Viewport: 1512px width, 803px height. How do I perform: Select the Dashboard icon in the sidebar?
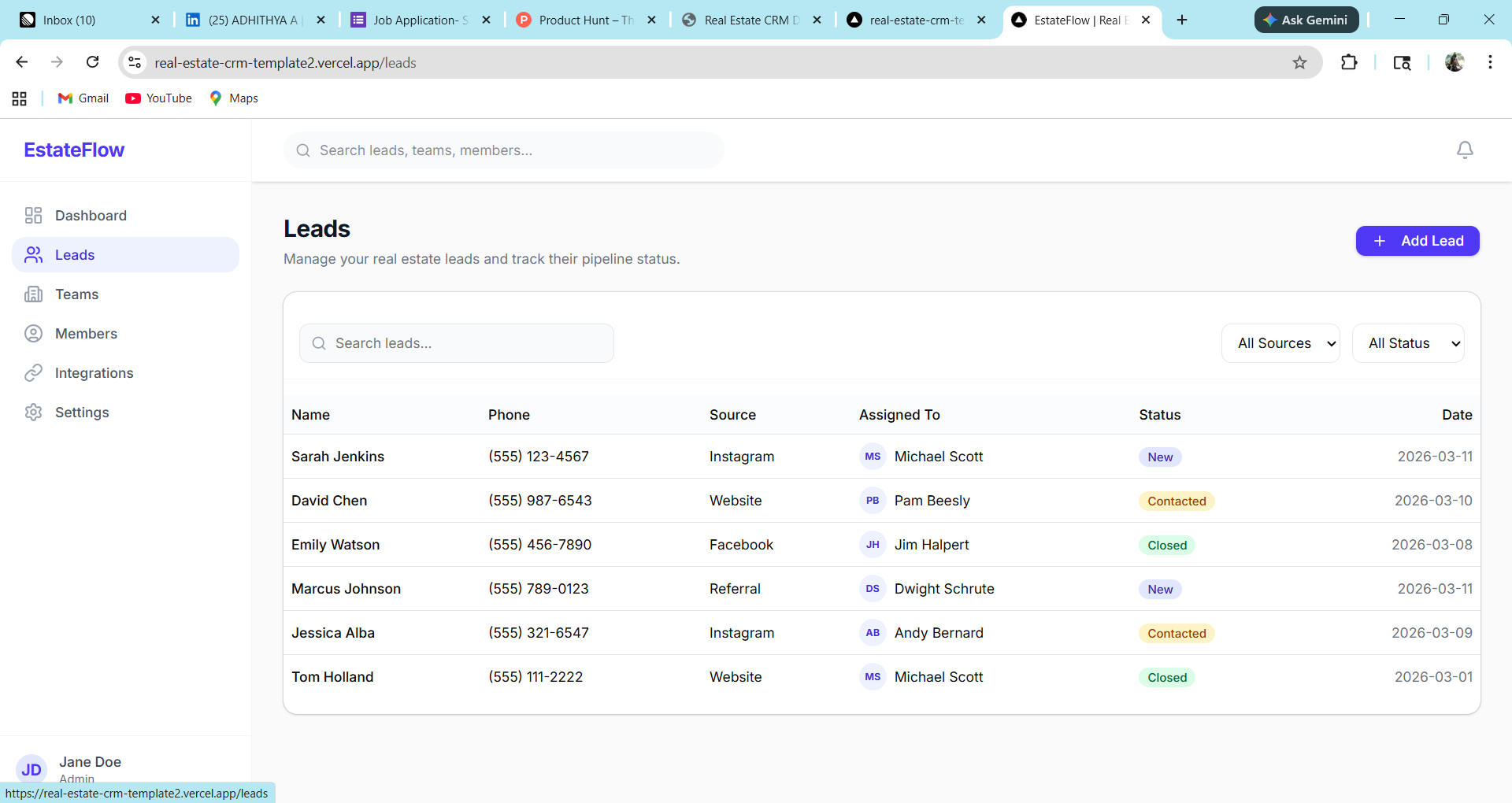tap(32, 215)
